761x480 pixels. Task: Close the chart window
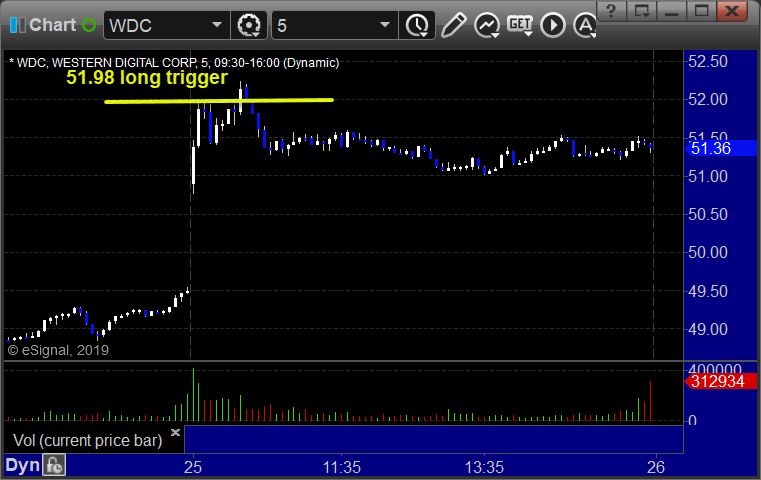pos(732,11)
